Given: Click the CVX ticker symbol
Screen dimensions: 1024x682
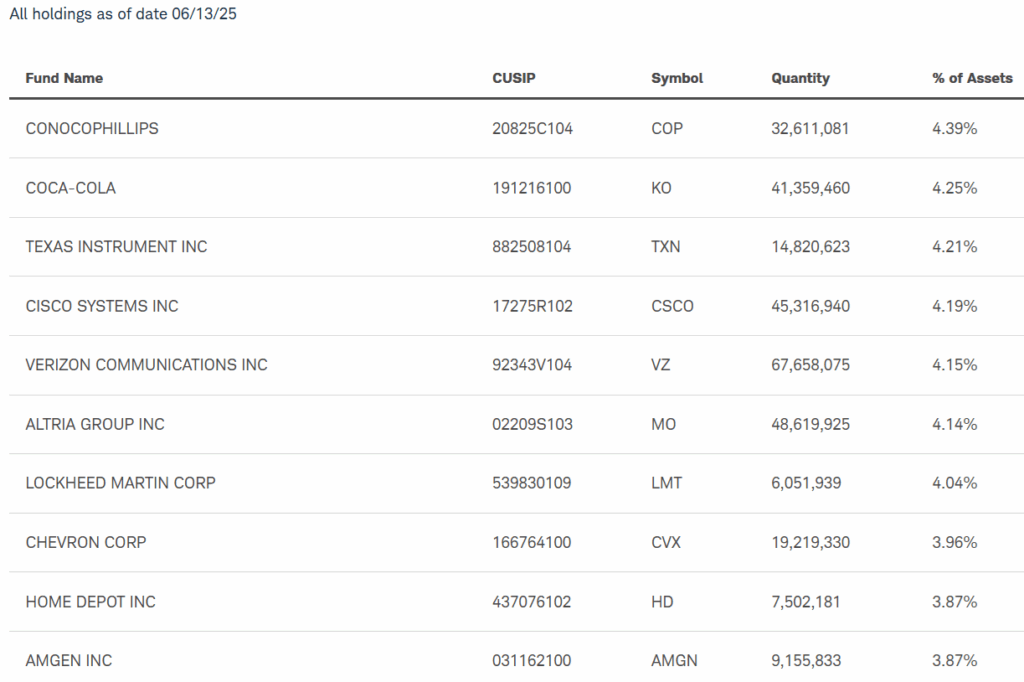Looking at the screenshot, I should [x=665, y=543].
